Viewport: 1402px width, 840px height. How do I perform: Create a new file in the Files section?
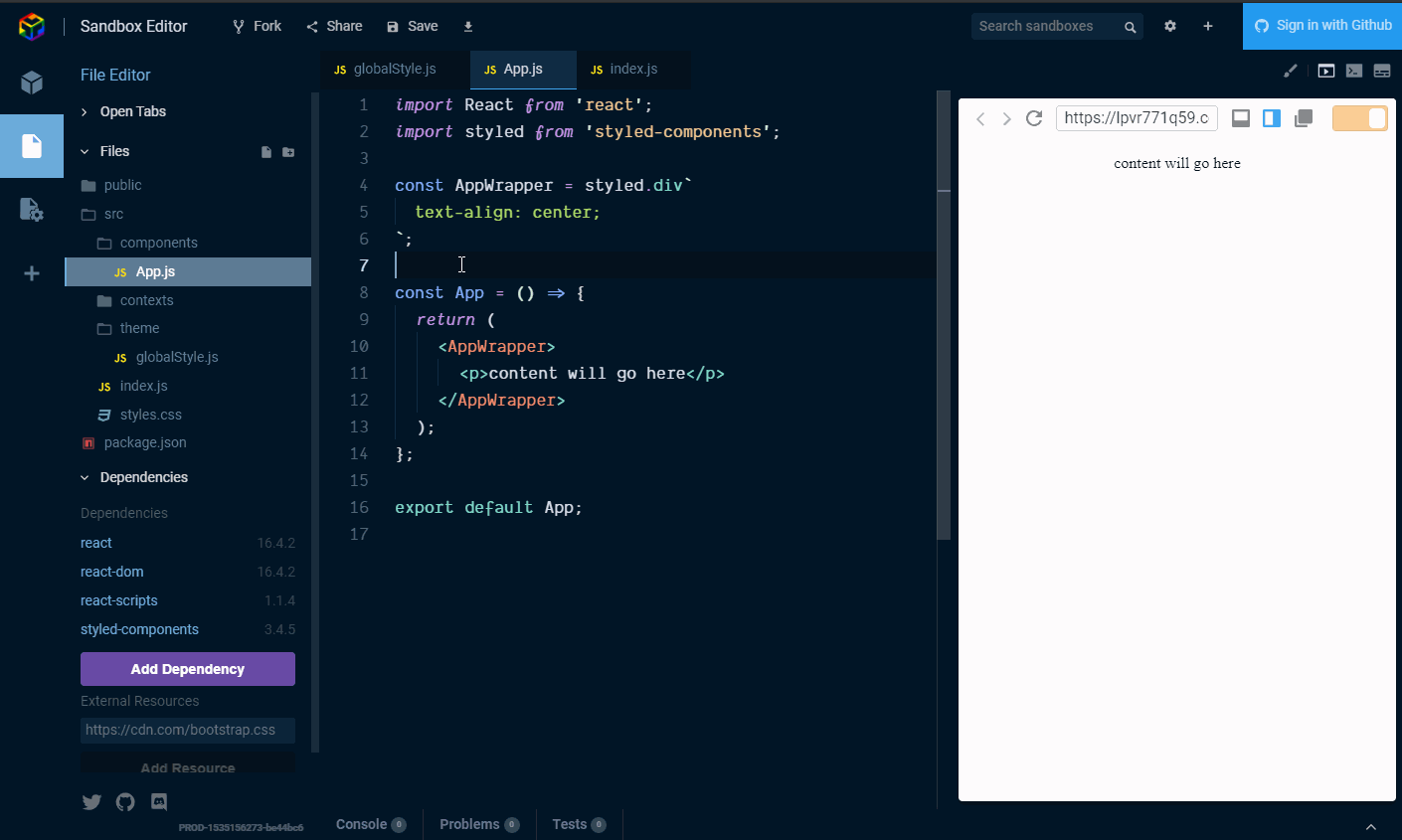pos(266,152)
